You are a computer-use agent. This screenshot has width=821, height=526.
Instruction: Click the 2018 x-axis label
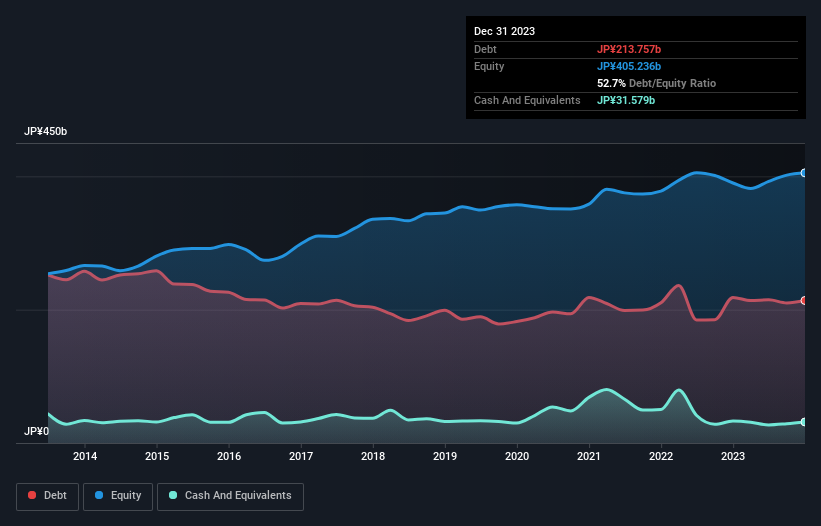coord(373,456)
